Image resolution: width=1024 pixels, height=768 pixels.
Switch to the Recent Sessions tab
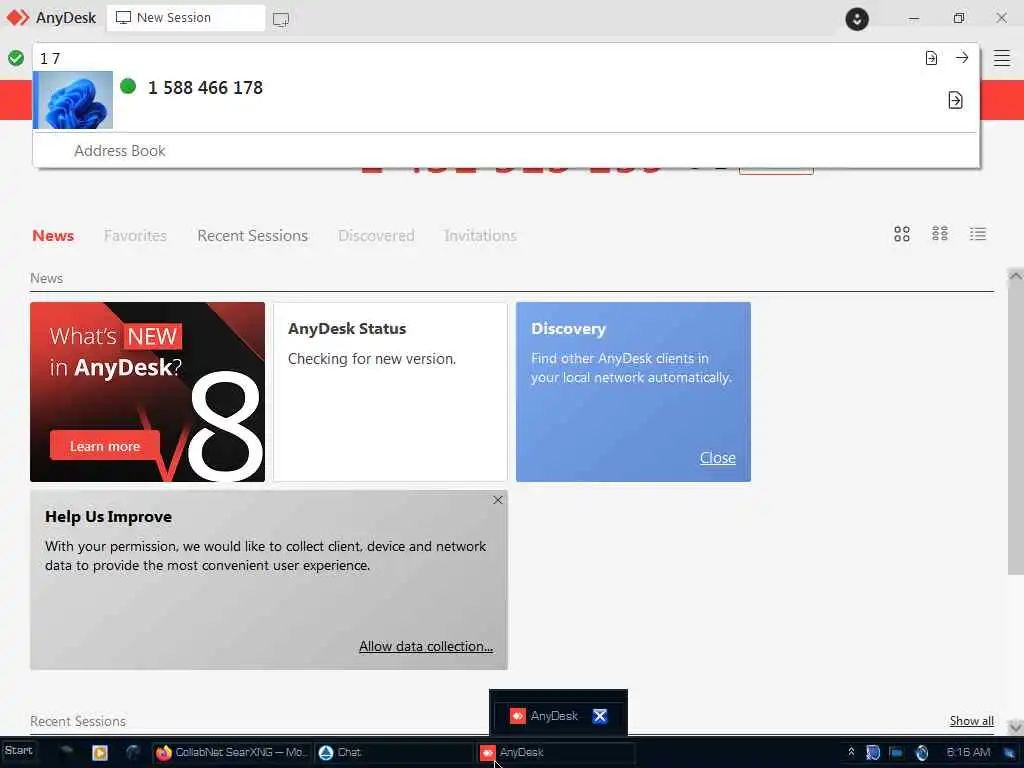click(x=252, y=236)
